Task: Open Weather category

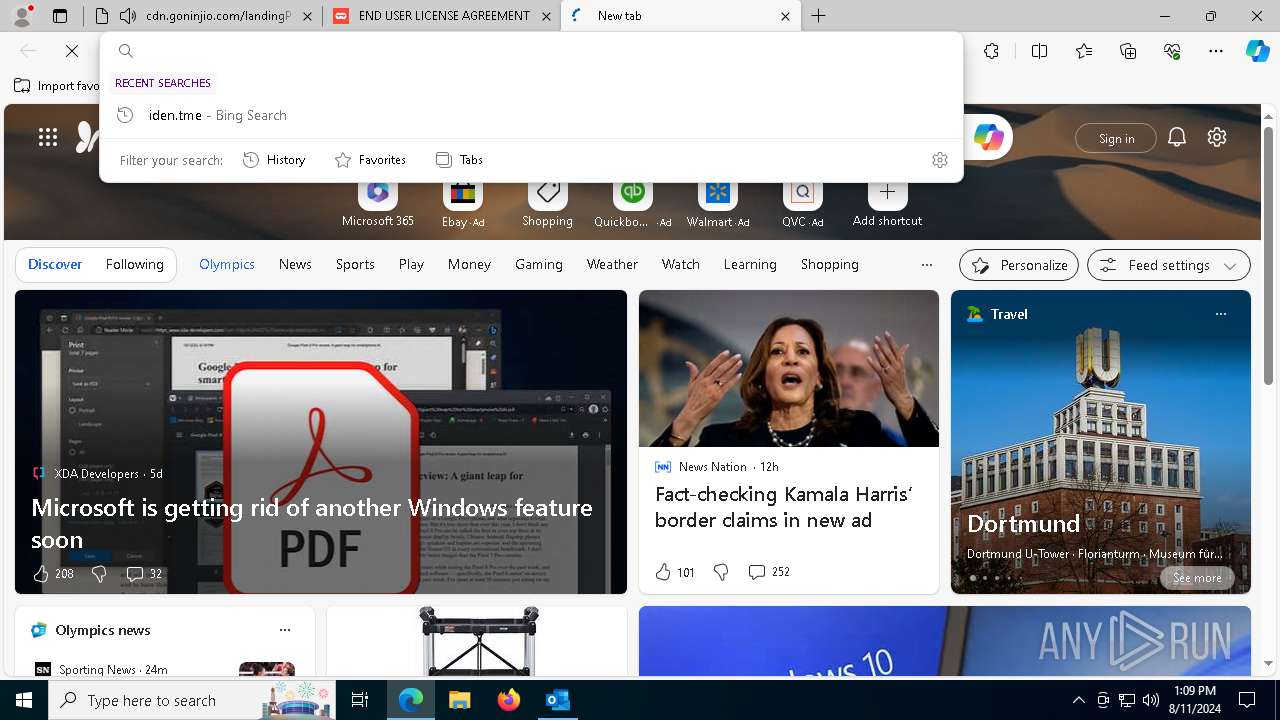Action: (612, 264)
